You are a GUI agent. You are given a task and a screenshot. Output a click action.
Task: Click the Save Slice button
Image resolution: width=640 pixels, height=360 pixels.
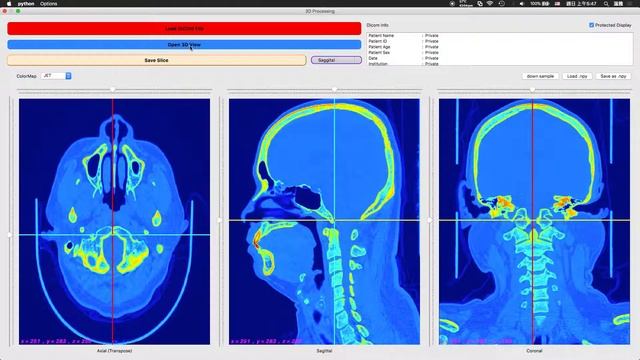(156, 60)
